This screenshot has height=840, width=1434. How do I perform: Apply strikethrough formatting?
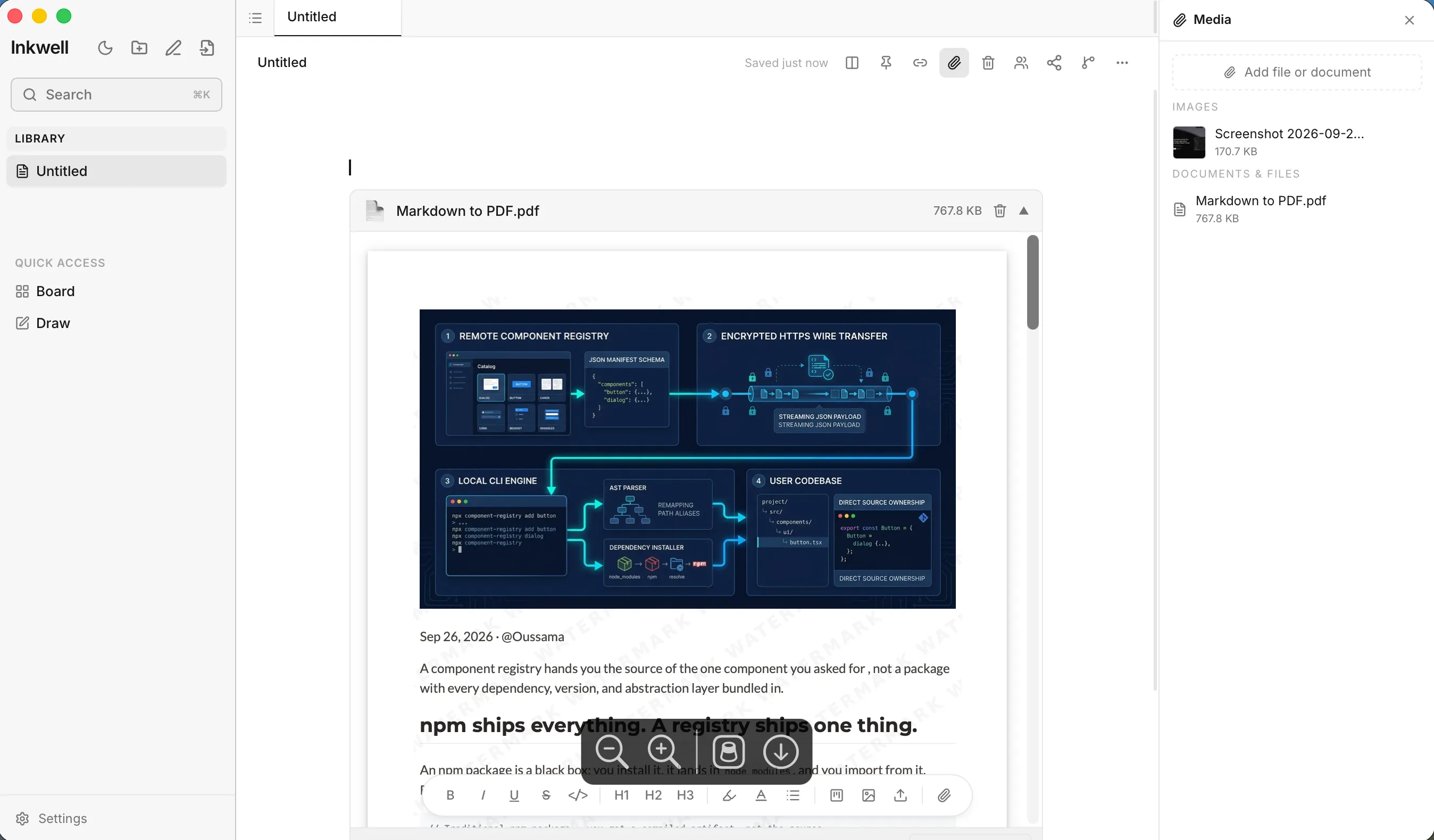(x=546, y=795)
